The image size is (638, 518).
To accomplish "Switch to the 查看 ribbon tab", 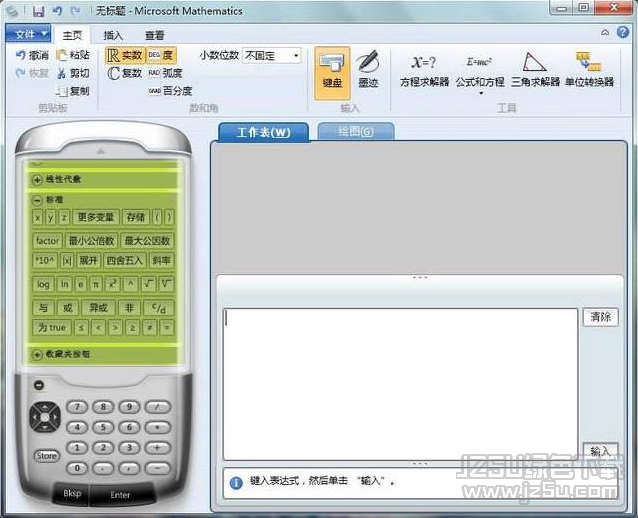I will (x=154, y=35).
